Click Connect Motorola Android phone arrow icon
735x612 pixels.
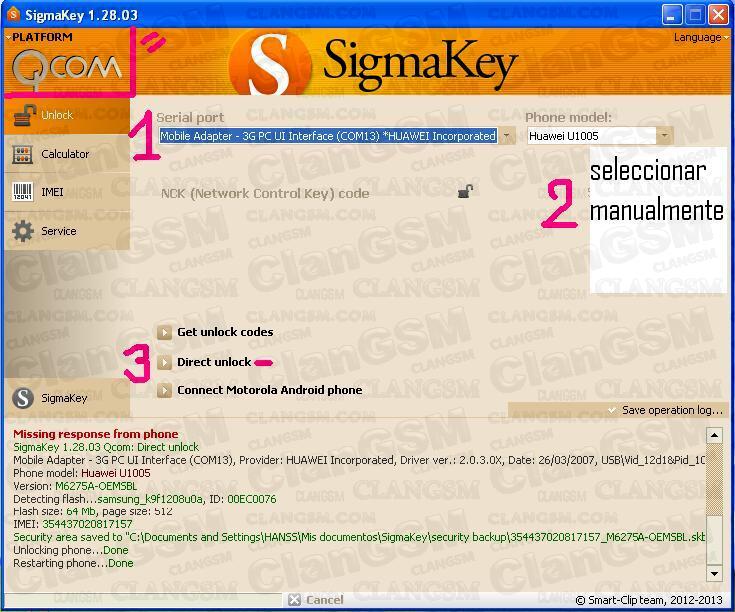click(x=164, y=390)
